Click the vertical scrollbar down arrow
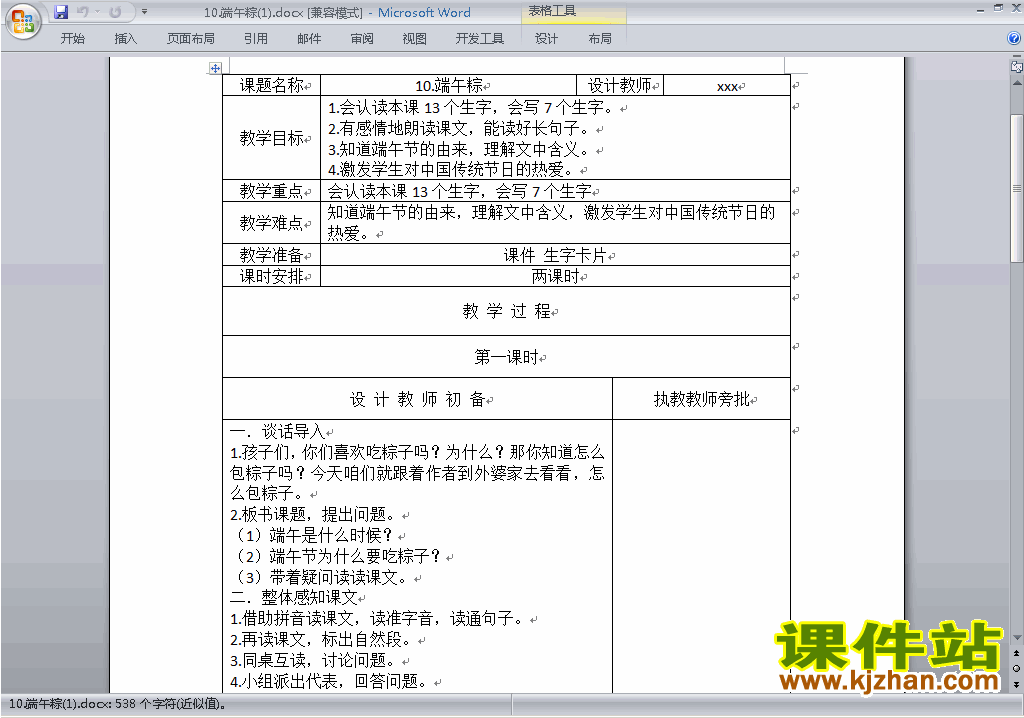This screenshot has width=1024, height=718. coord(1017,637)
